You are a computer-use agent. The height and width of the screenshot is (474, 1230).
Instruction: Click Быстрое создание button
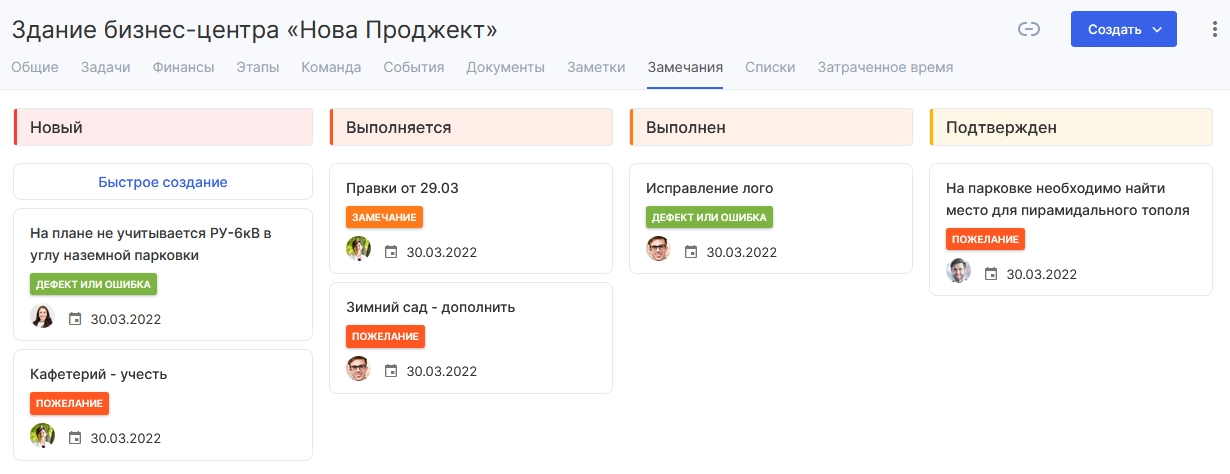click(163, 182)
